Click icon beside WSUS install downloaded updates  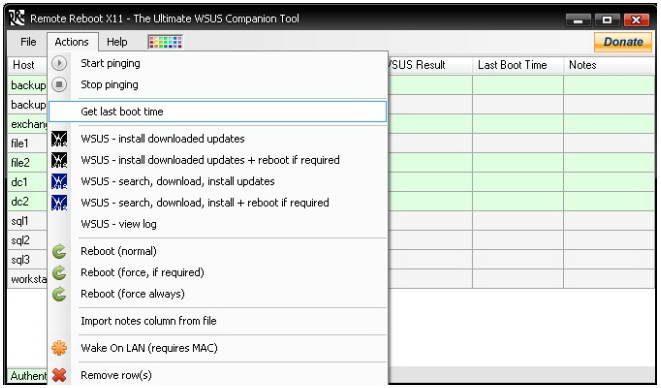(59, 139)
